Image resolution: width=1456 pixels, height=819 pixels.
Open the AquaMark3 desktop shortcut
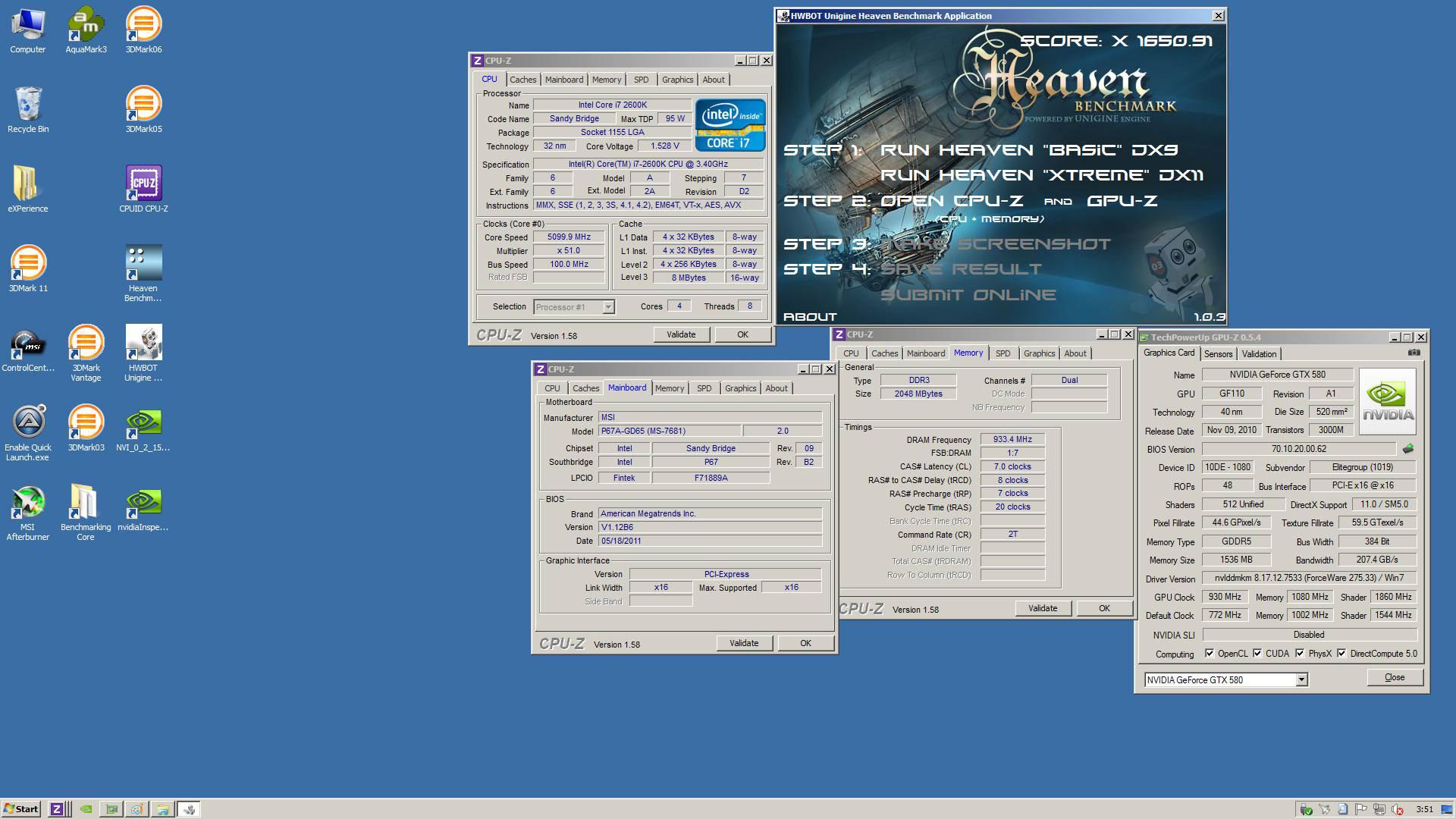coord(86,30)
